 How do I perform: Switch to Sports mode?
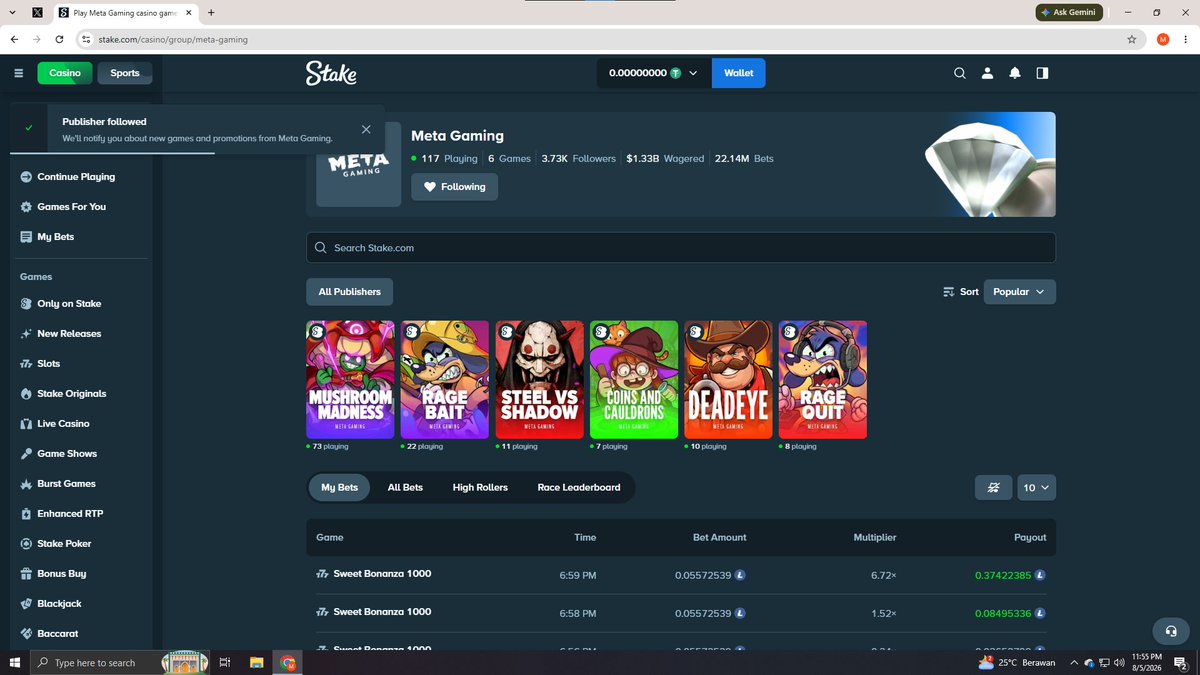[x=125, y=73]
